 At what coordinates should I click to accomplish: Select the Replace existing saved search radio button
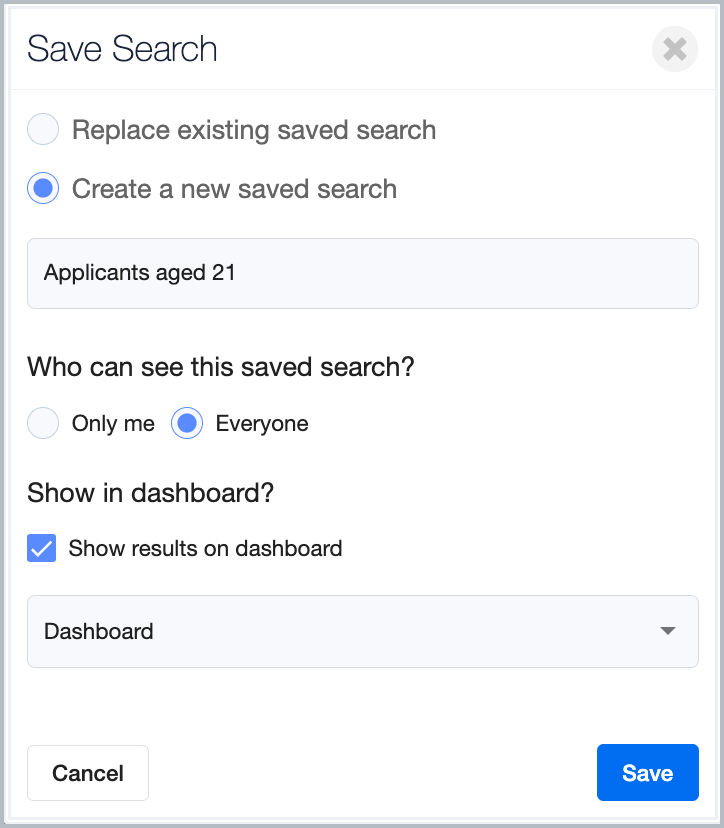click(x=43, y=129)
